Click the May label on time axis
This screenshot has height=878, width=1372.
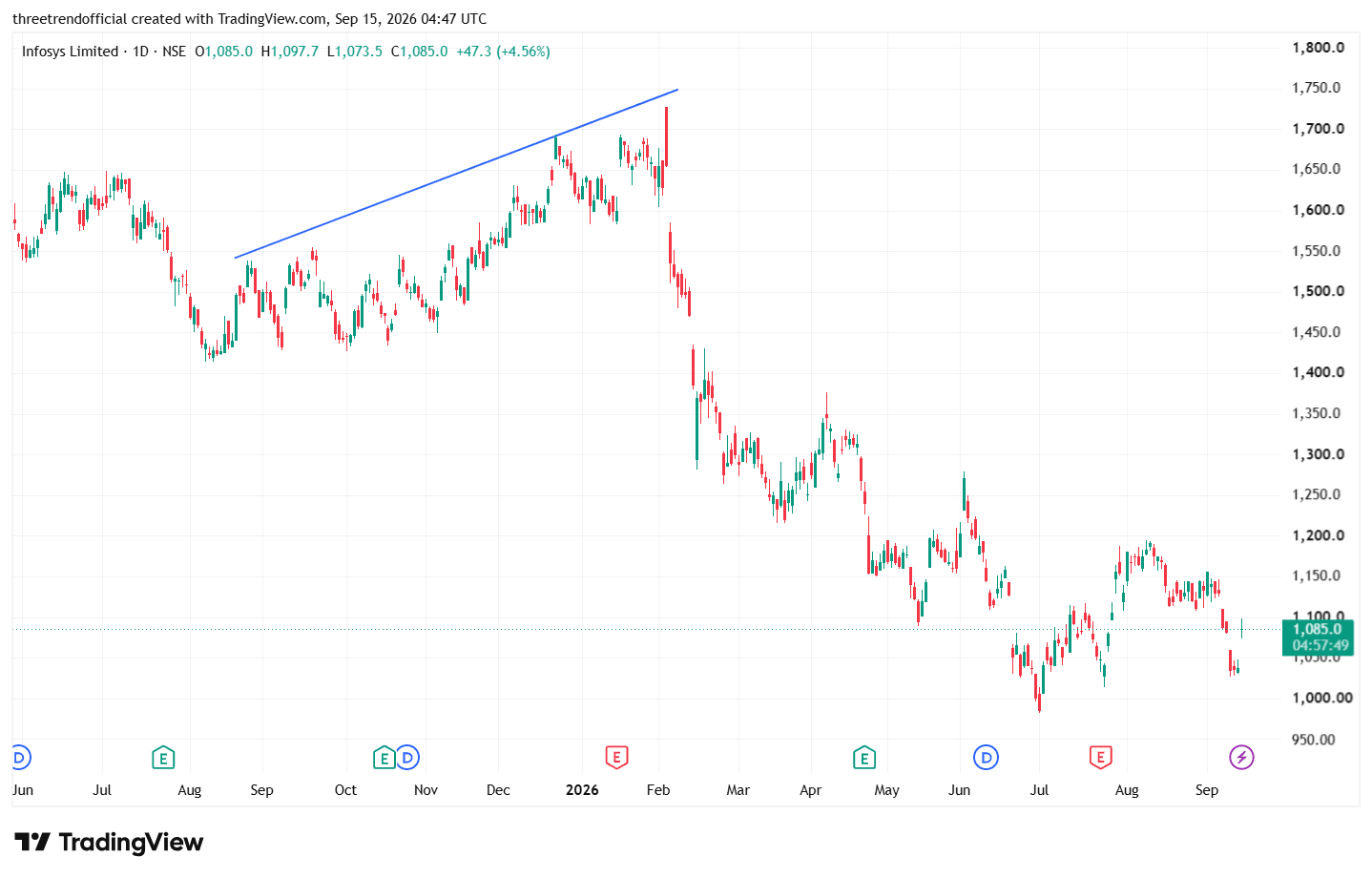(x=886, y=791)
